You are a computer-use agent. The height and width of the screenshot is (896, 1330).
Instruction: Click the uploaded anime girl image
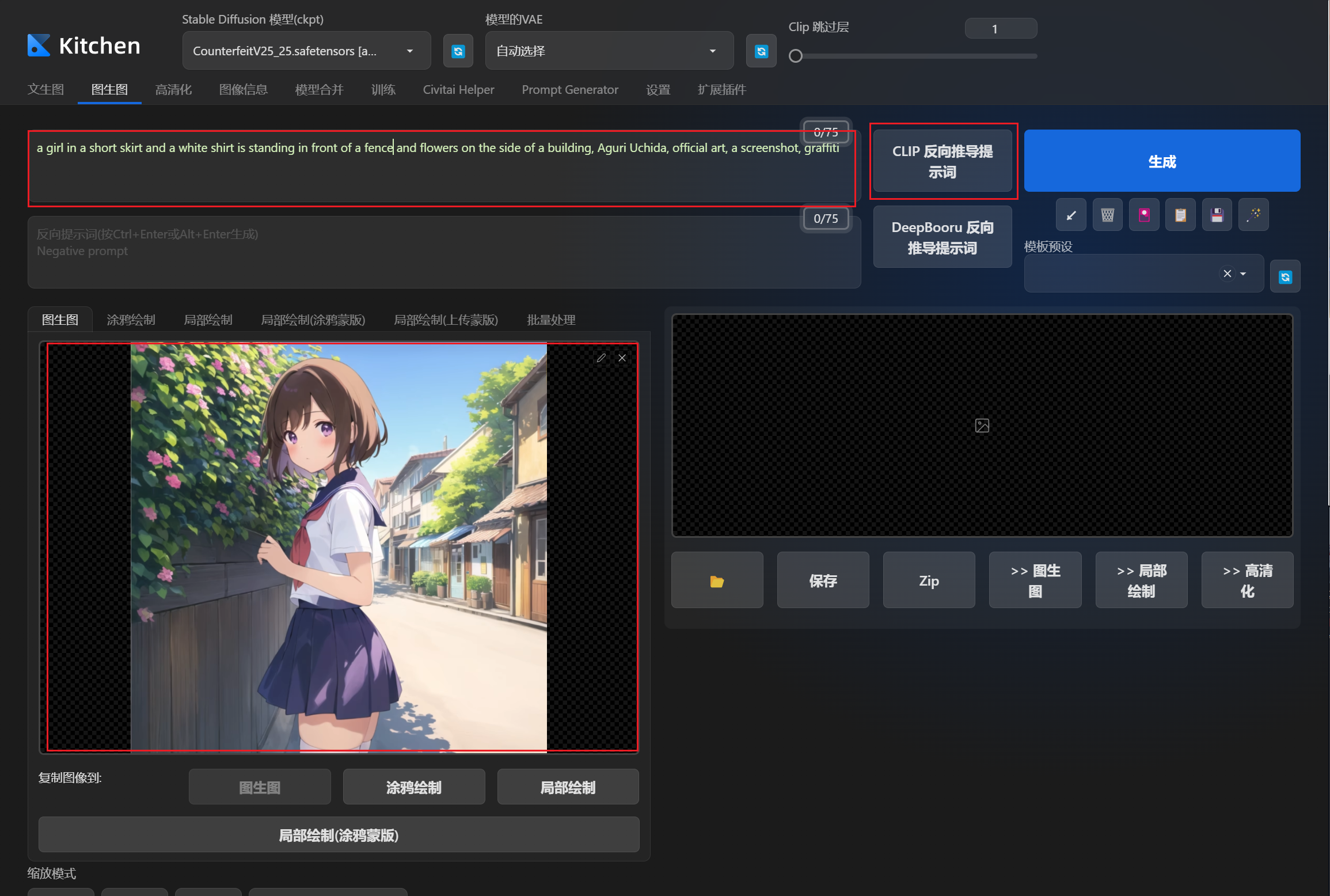coord(339,547)
